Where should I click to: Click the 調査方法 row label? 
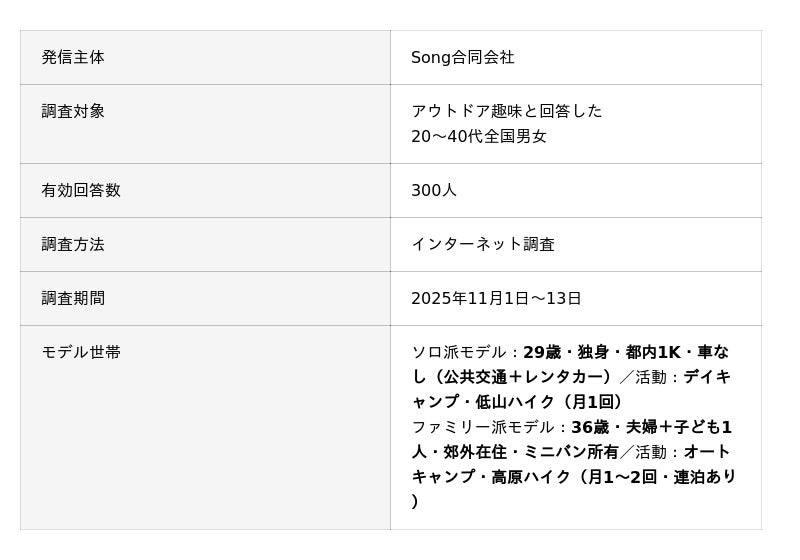(x=73, y=244)
